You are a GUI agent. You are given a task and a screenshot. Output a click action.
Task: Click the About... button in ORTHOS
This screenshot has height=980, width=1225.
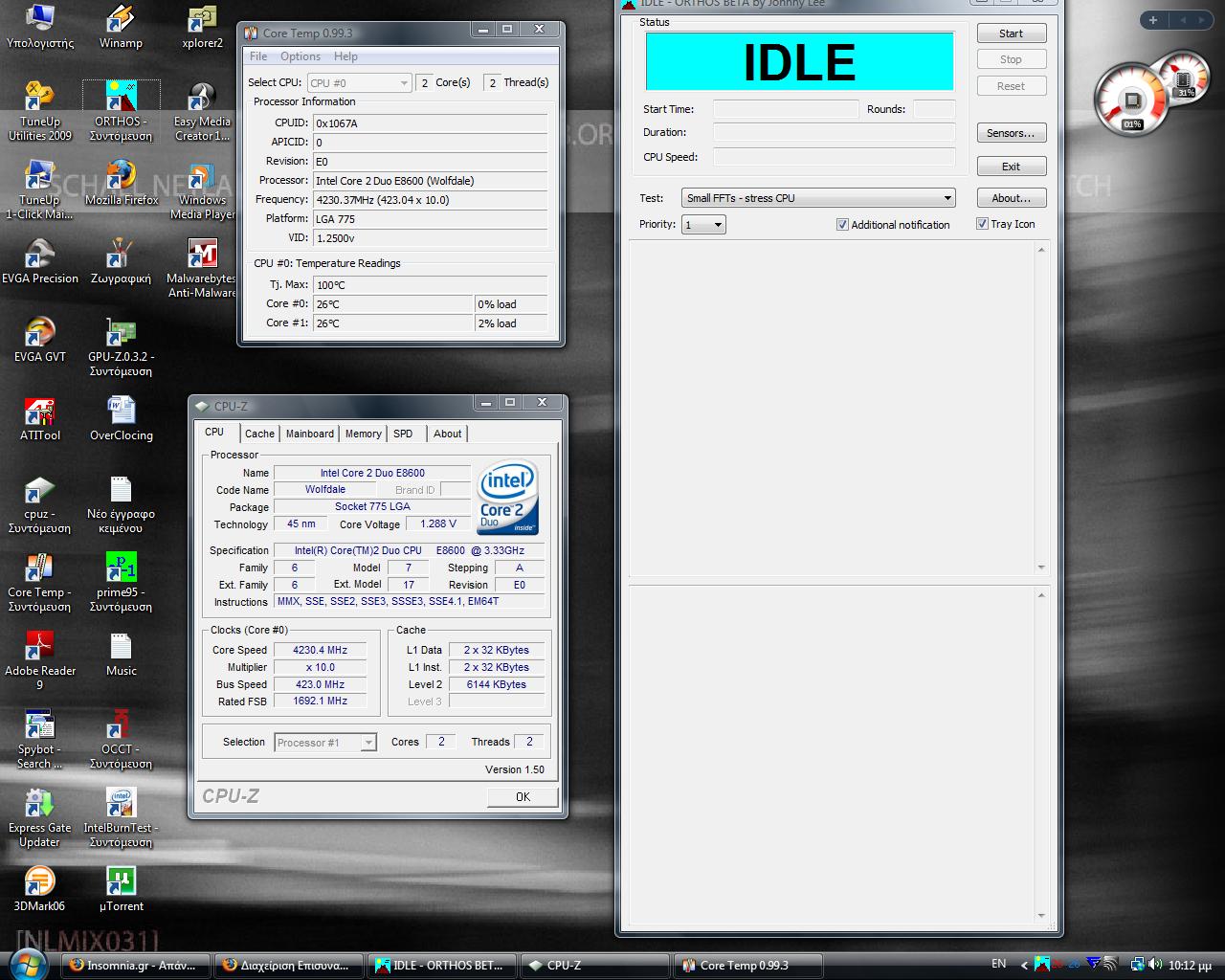1011,198
